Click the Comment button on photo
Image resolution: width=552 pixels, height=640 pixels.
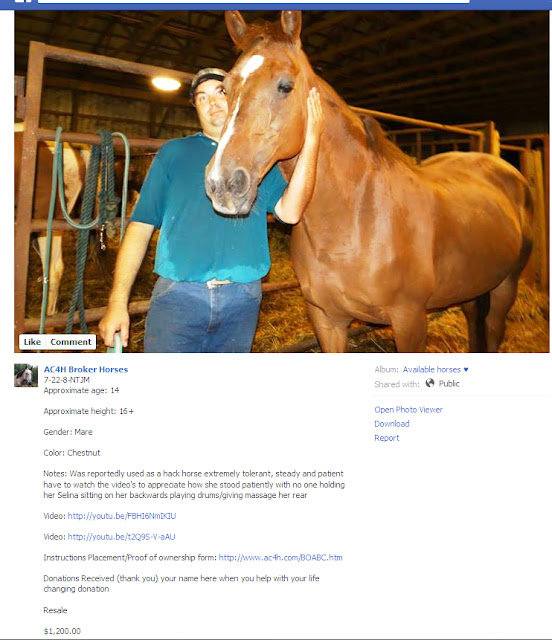(71, 342)
